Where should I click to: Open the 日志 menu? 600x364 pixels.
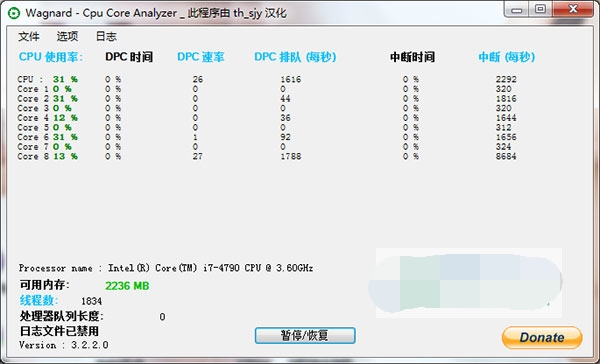(106, 36)
